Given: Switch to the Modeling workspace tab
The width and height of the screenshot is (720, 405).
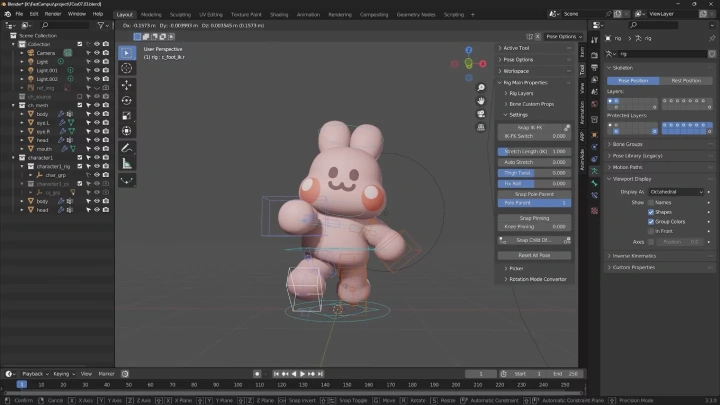Looking at the screenshot, I should [x=151, y=15].
